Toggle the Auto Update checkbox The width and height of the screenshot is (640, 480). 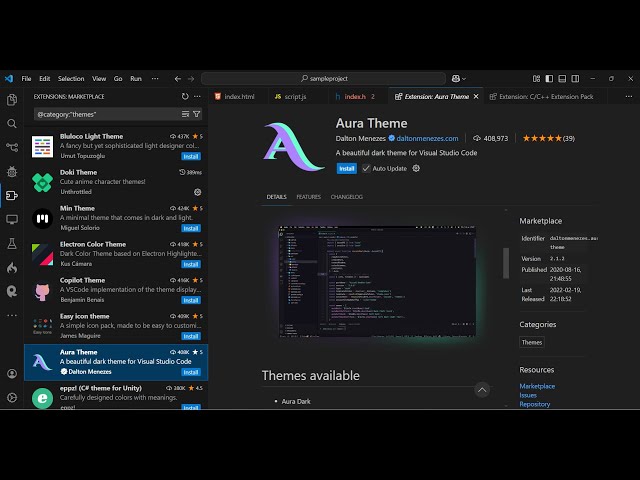pos(366,168)
